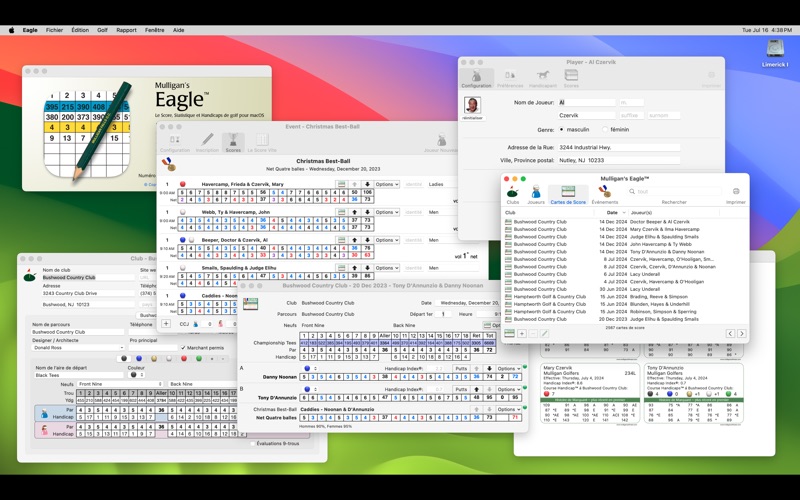Open Options dropdown for Webb, Ty & Havercamp, John
This screenshot has height=500, width=800.
click(x=387, y=212)
